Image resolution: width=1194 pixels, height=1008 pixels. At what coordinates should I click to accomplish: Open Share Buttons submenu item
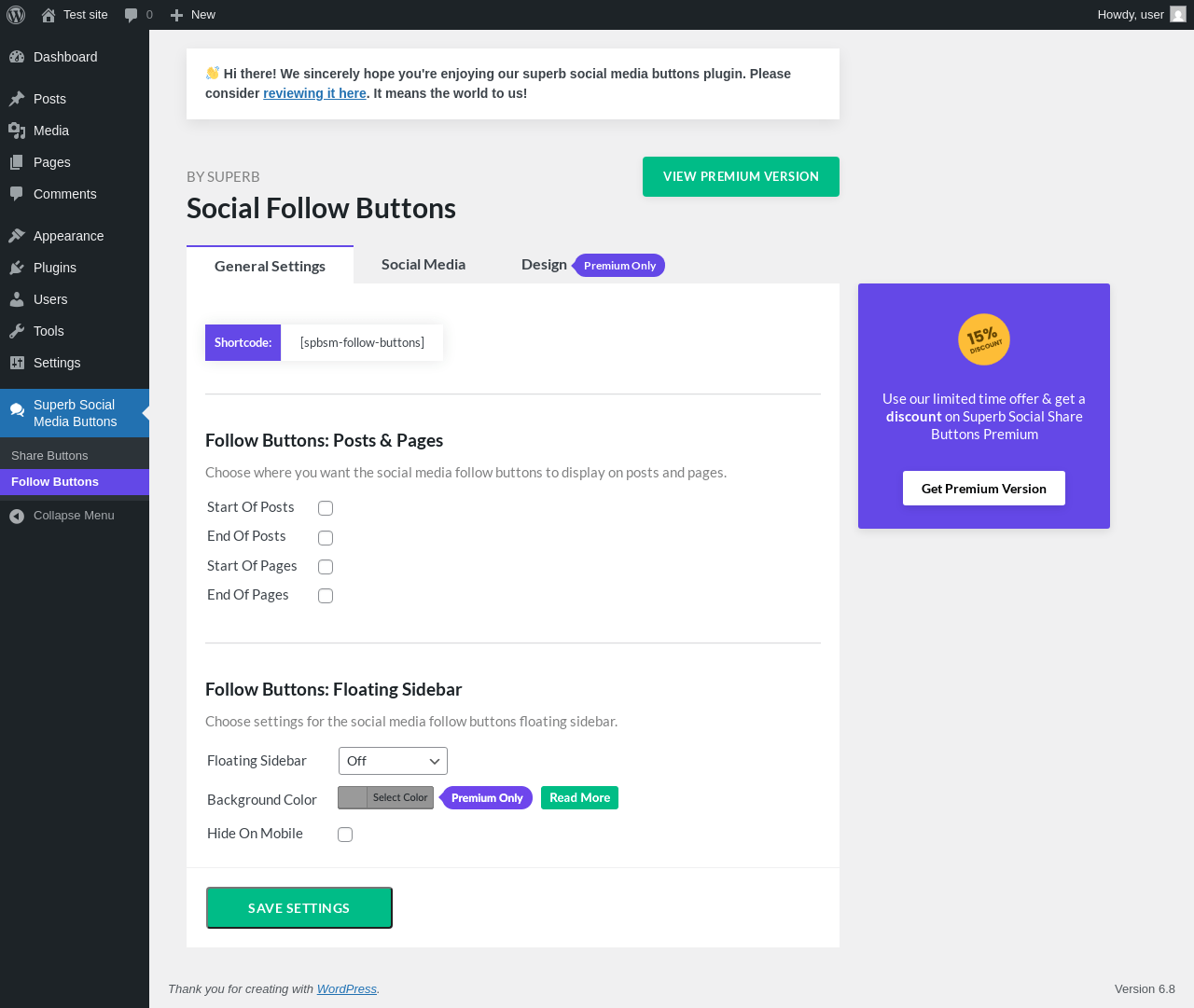[75, 456]
